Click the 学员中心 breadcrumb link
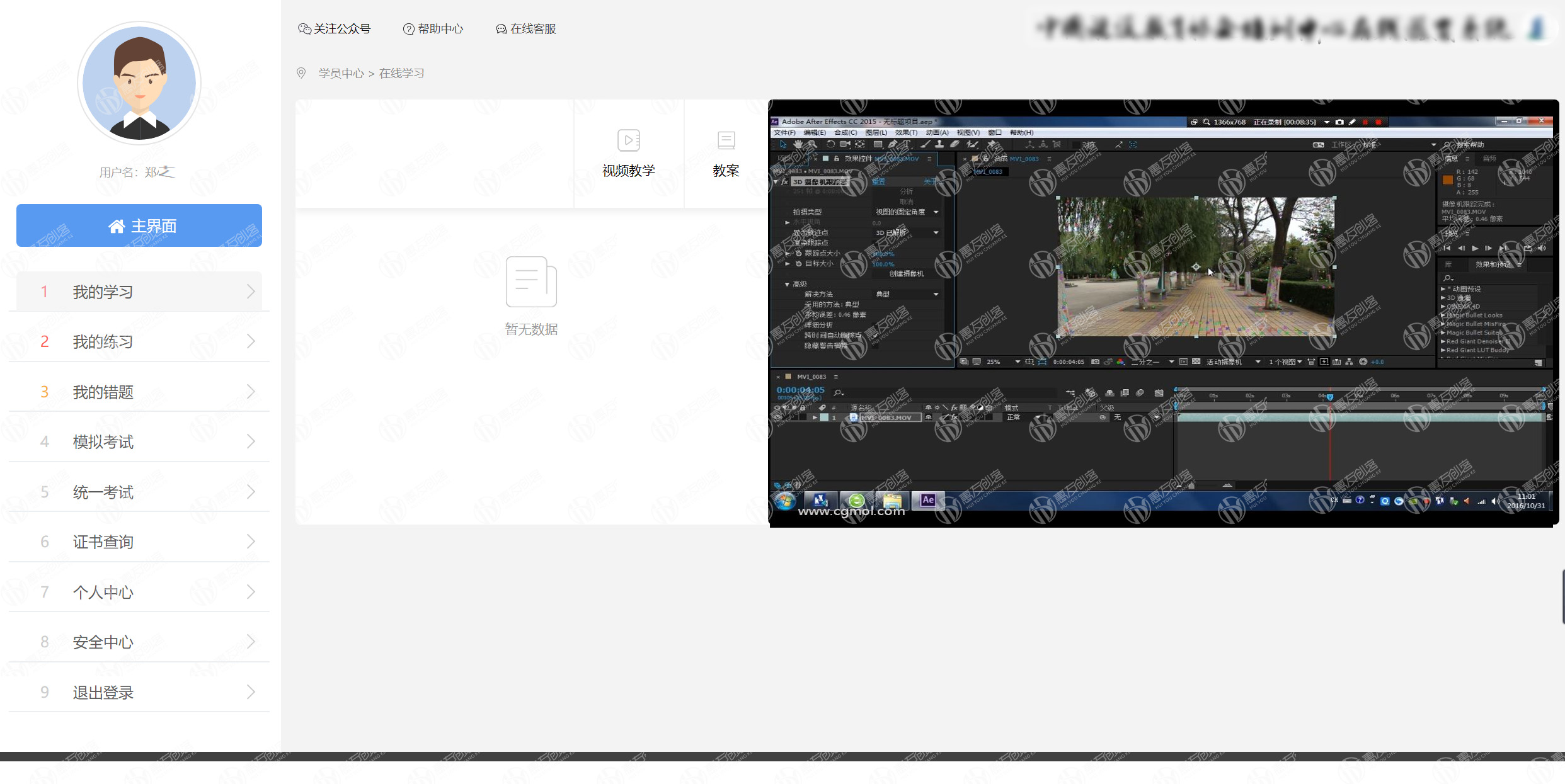Image resolution: width=1565 pixels, height=784 pixels. [341, 74]
